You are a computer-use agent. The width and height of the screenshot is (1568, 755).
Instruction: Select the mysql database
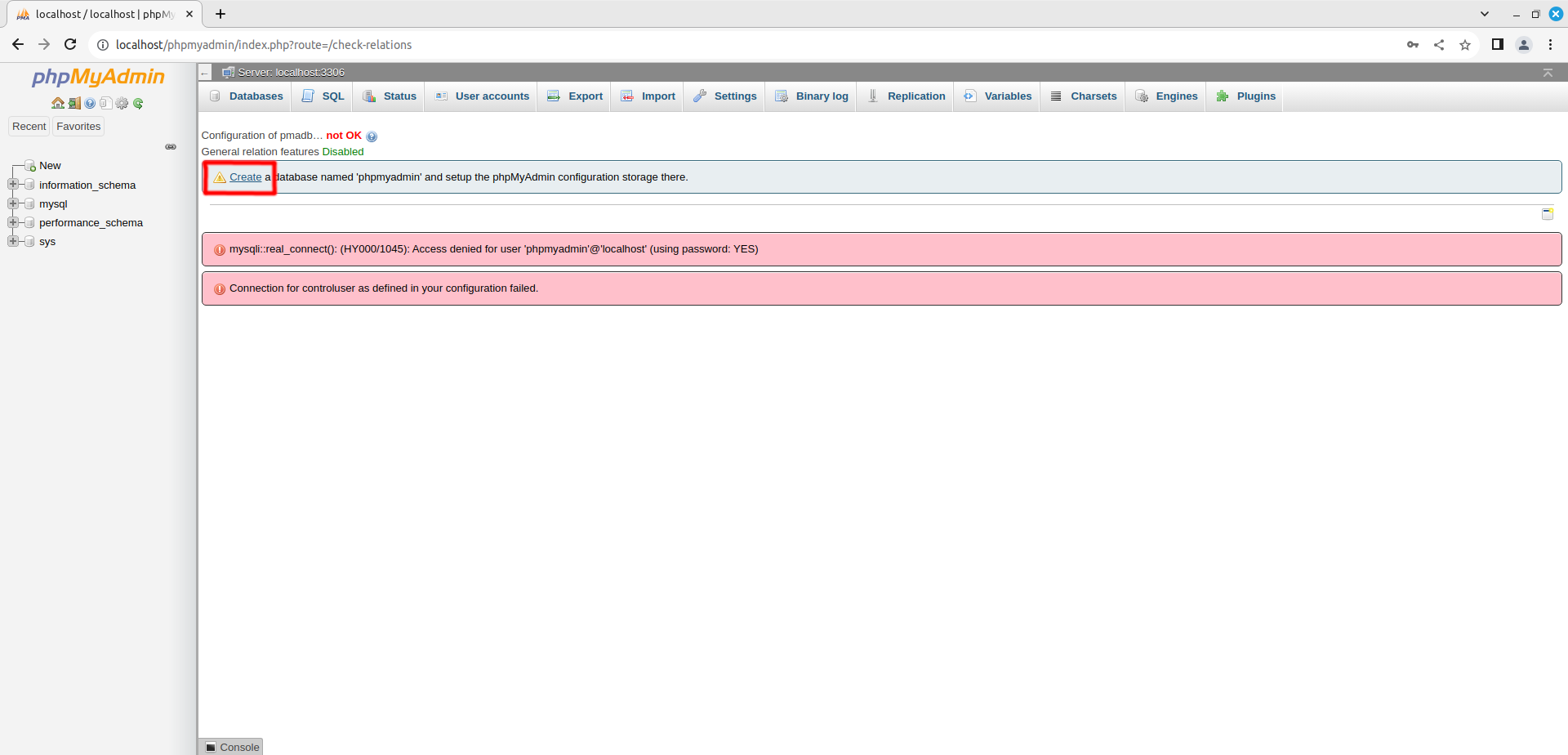(53, 204)
